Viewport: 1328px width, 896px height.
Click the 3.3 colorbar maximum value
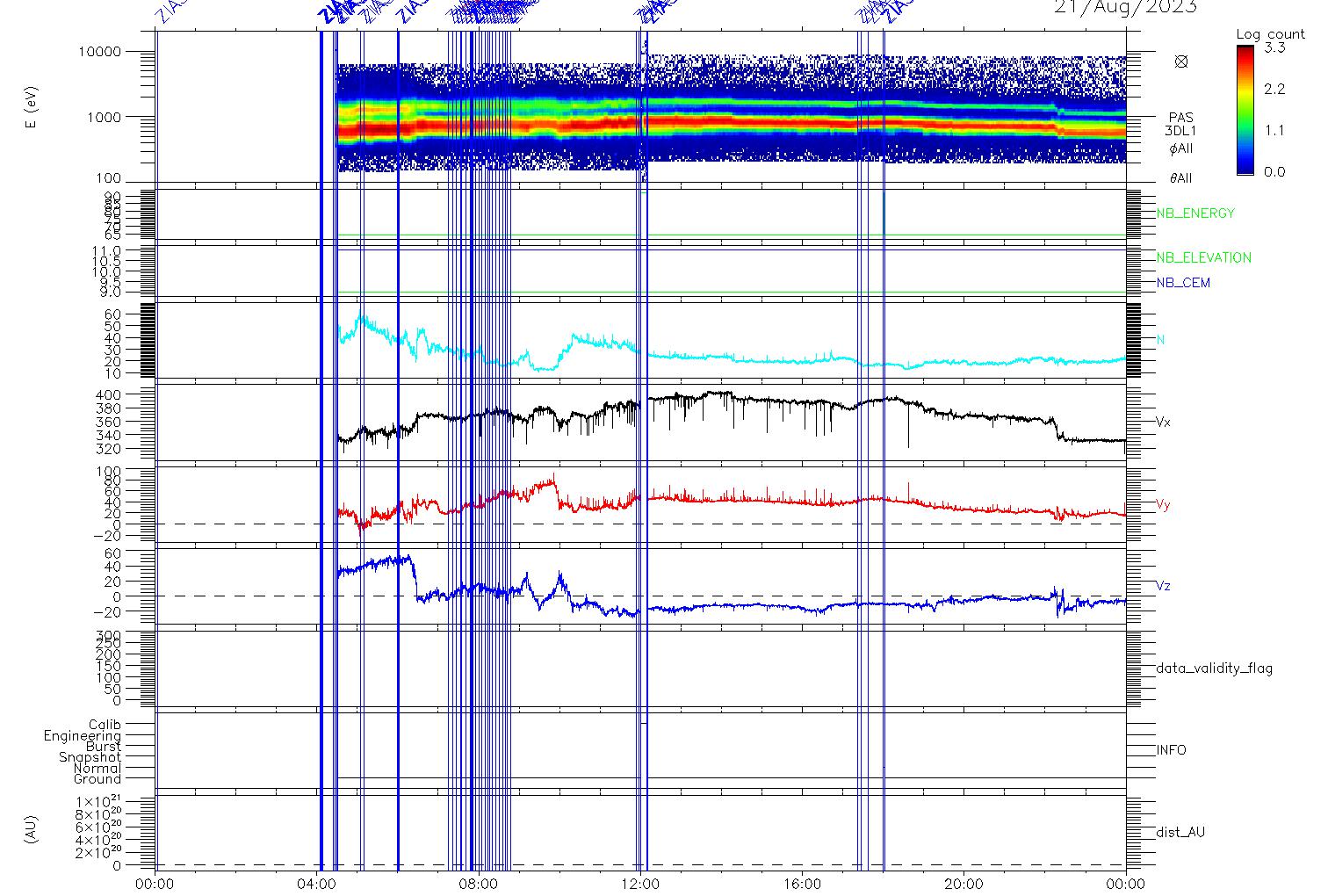tap(1274, 47)
